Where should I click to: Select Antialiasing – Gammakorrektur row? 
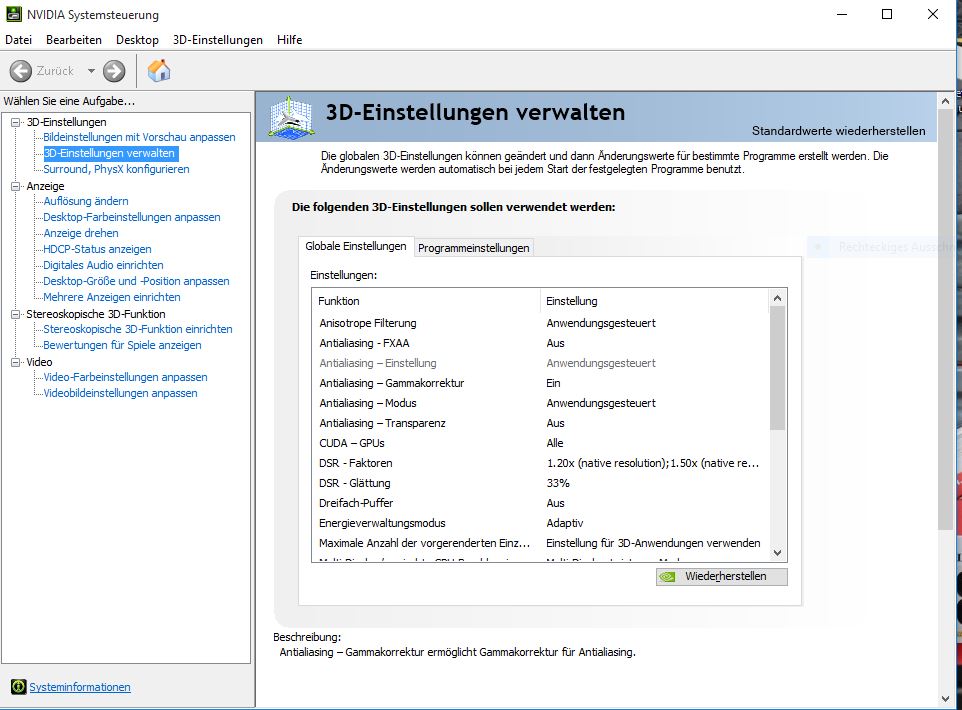tap(540, 383)
